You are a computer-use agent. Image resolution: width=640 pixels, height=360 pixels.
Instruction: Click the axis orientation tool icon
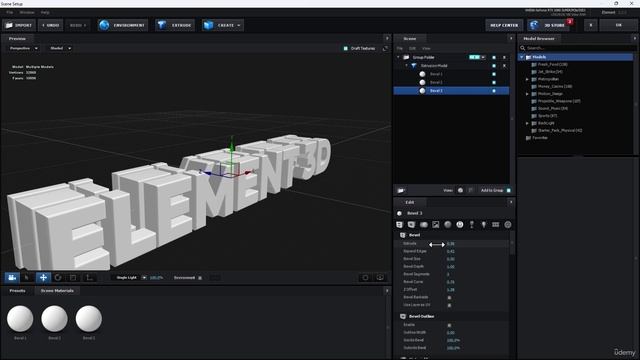pos(89,278)
